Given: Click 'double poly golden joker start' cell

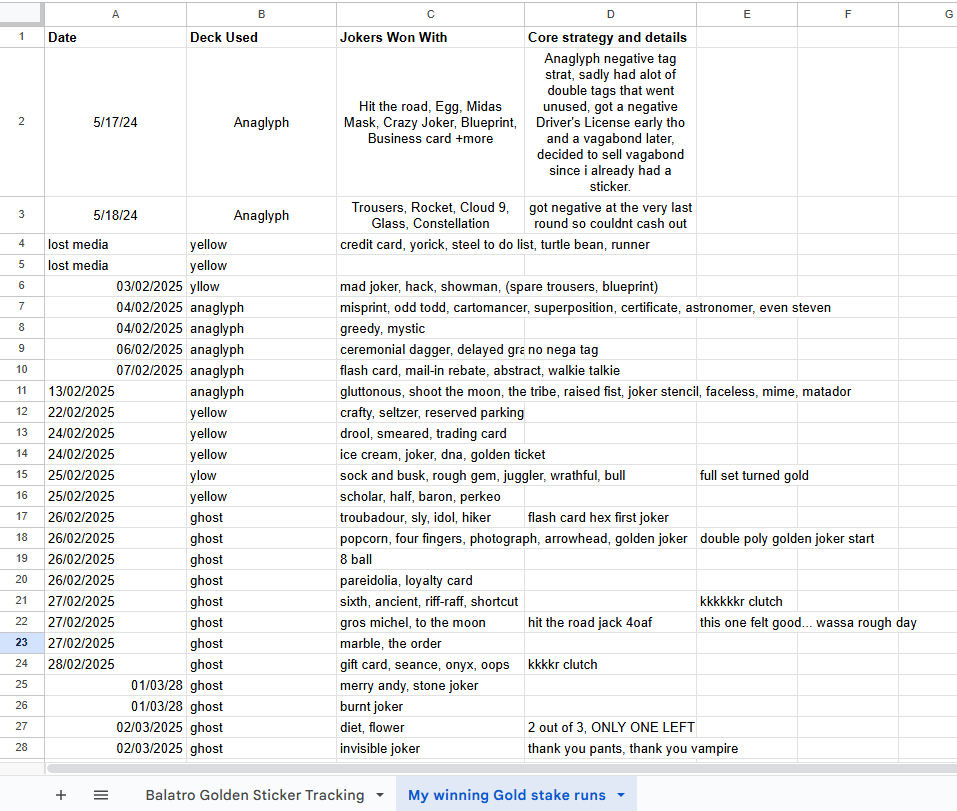Looking at the screenshot, I should [746, 538].
